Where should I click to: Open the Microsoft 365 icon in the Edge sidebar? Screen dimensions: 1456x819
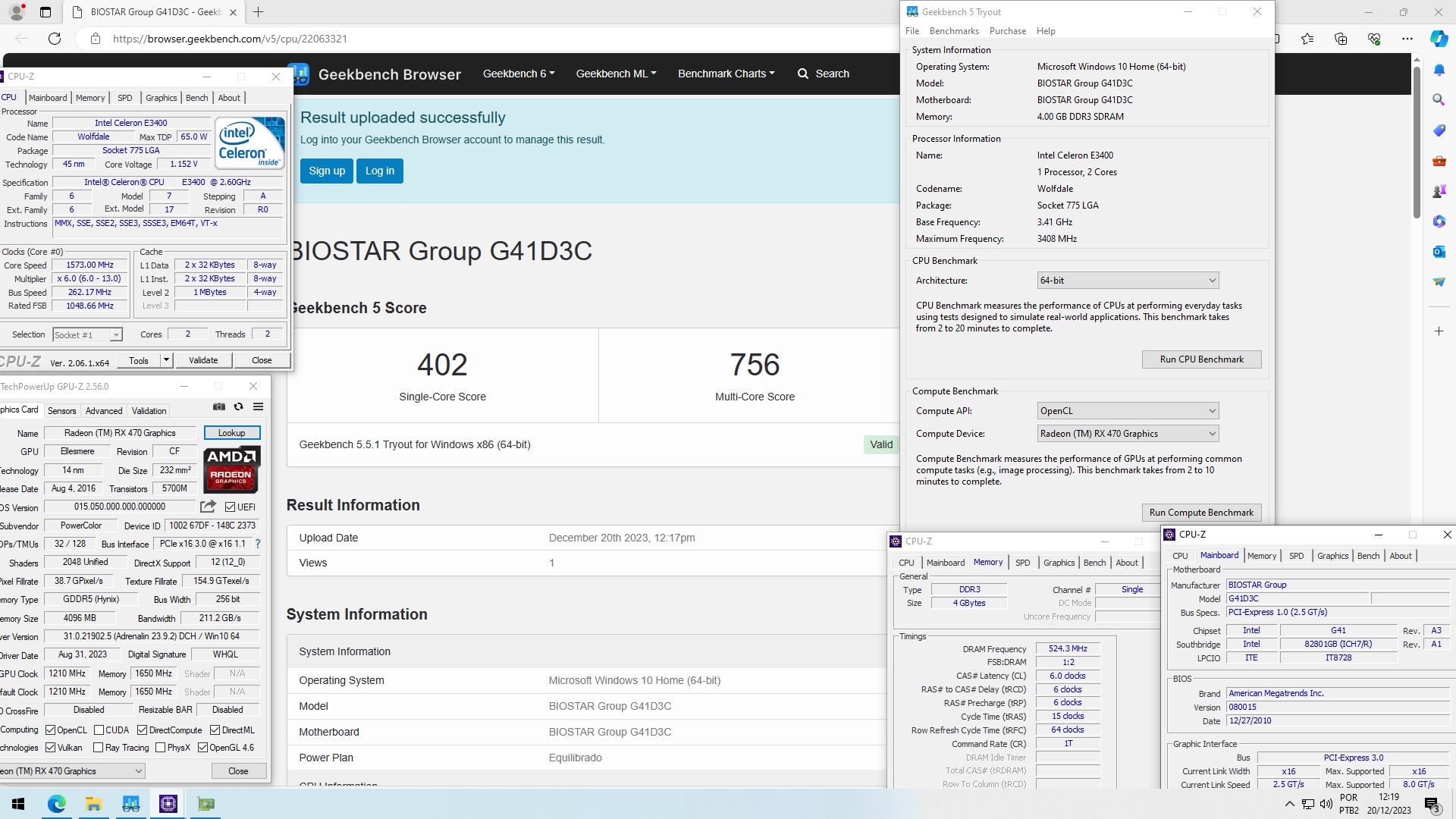click(x=1439, y=221)
